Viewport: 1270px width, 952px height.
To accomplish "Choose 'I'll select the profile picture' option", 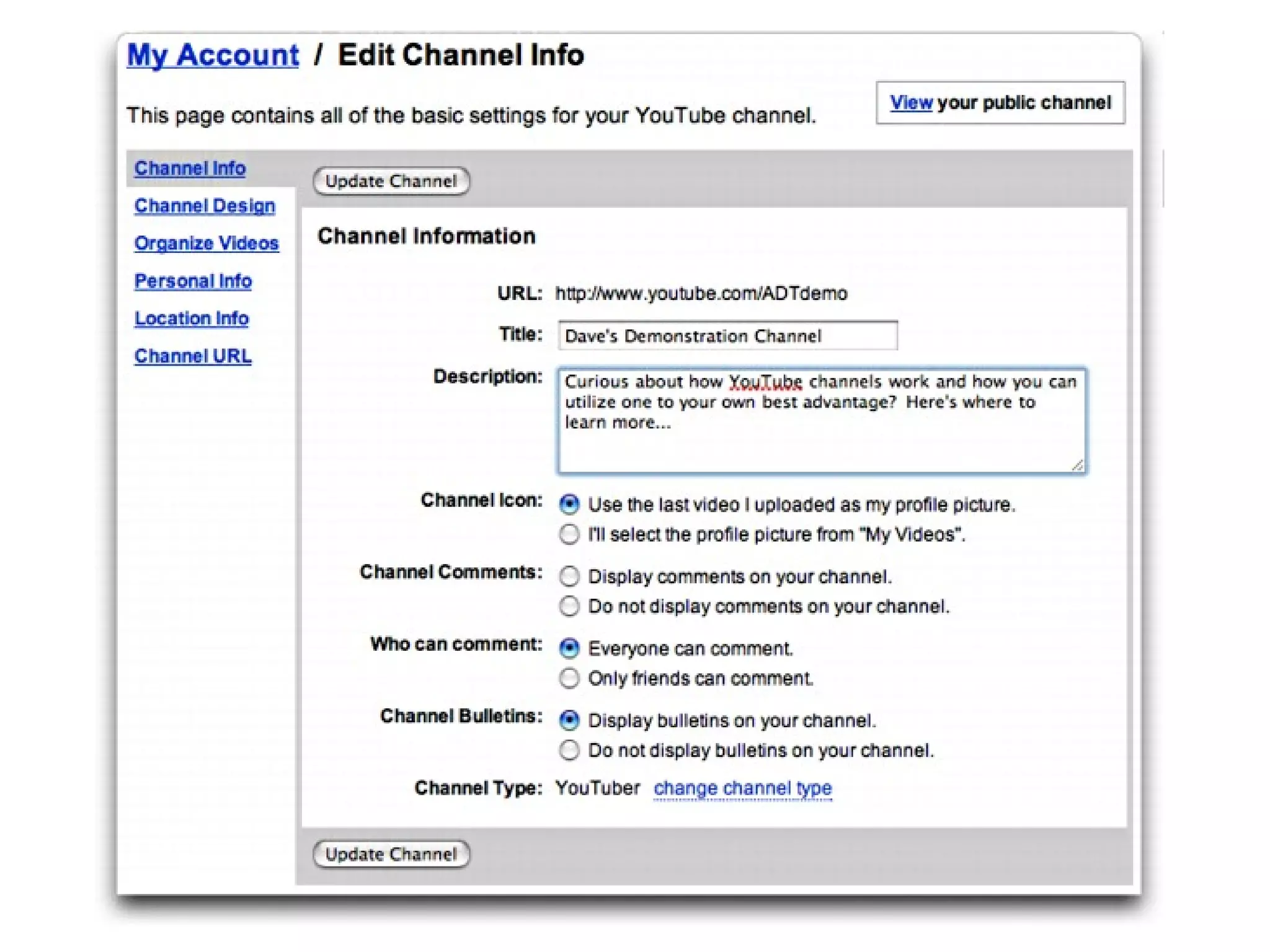I will 569,534.
